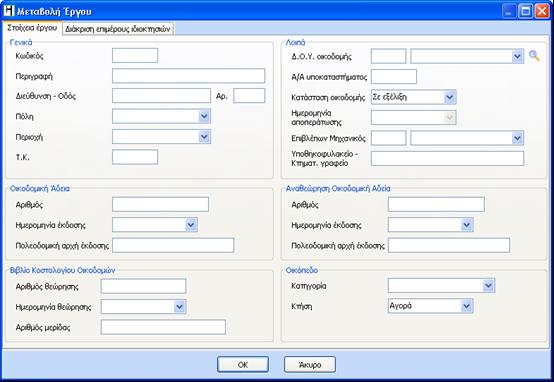Screen dimensions: 554x382
Task: Click Πολεοδομική αρχή έκδοσης field under Αναθεώρηση
Action: pyautogui.click(x=449, y=245)
